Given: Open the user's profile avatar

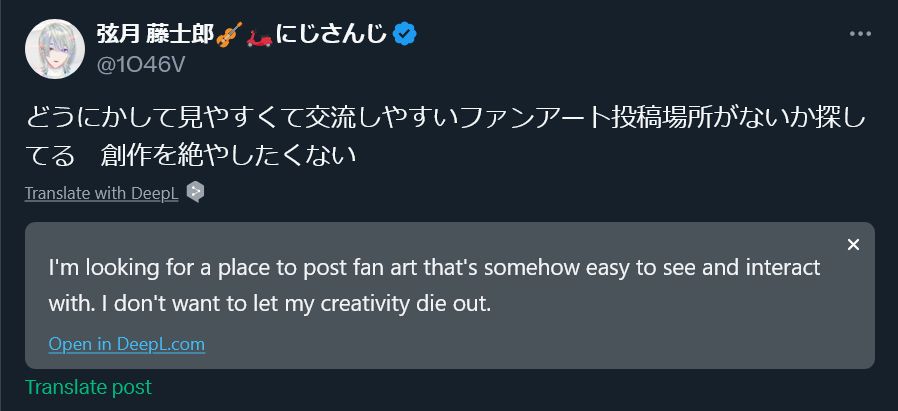Looking at the screenshot, I should 55,49.
